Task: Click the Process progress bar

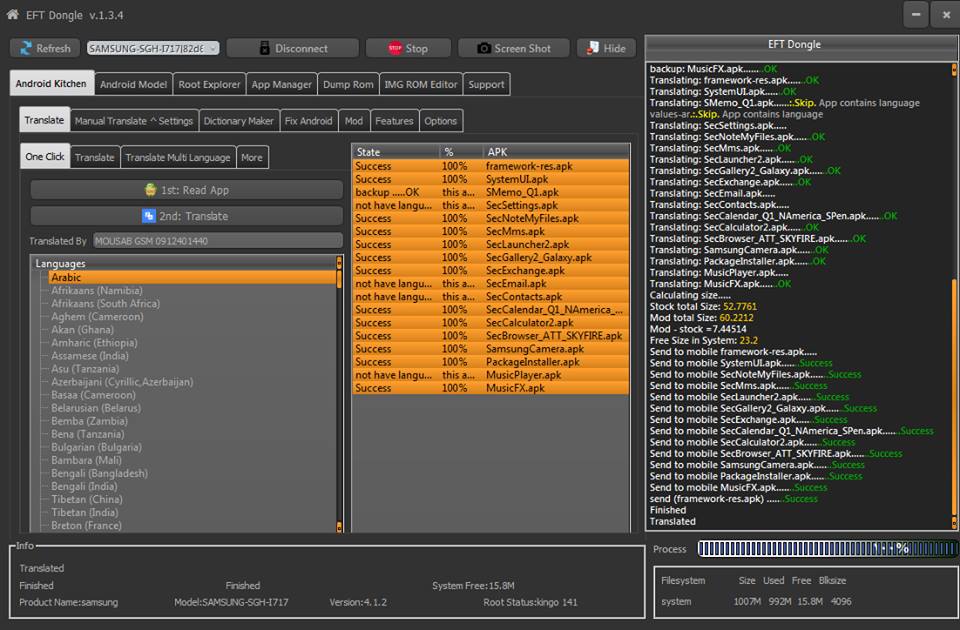Action: [827, 549]
